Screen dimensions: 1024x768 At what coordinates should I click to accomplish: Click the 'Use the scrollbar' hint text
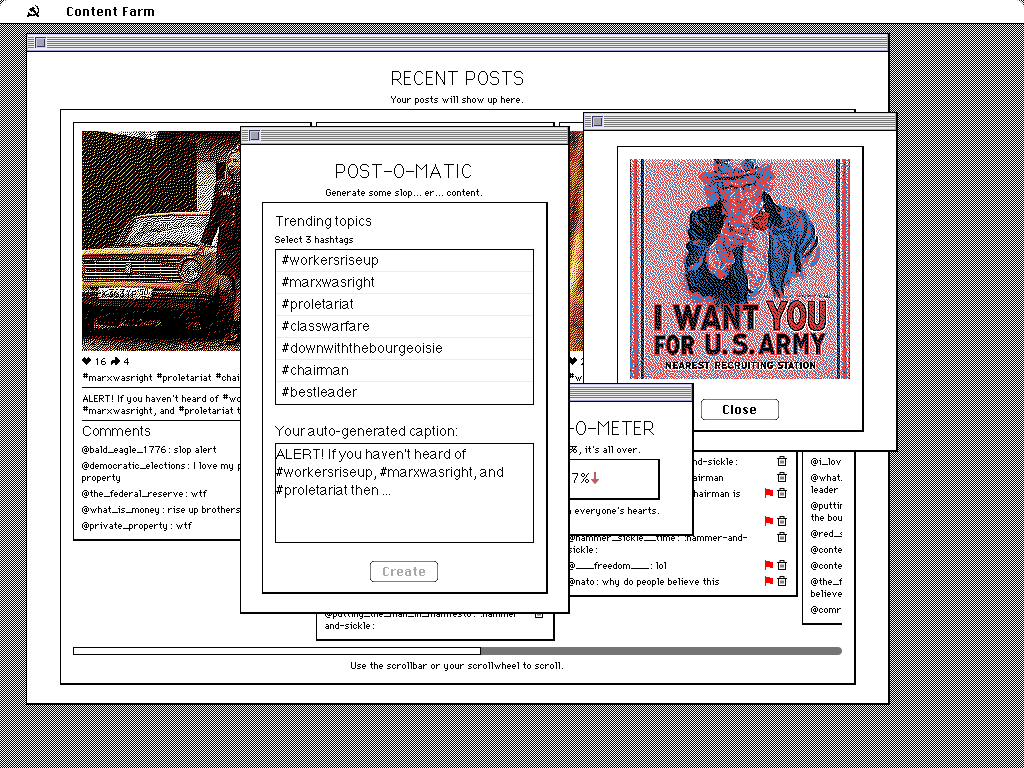(456, 666)
